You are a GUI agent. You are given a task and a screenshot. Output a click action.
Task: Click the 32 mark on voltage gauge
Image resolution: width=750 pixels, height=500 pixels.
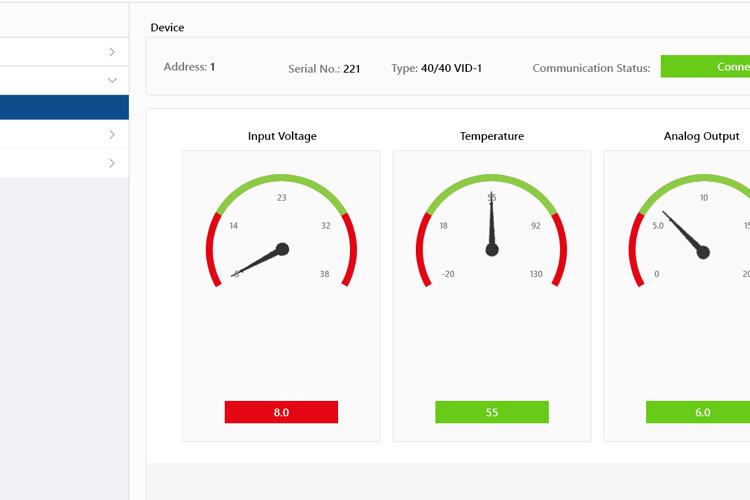coord(326,226)
